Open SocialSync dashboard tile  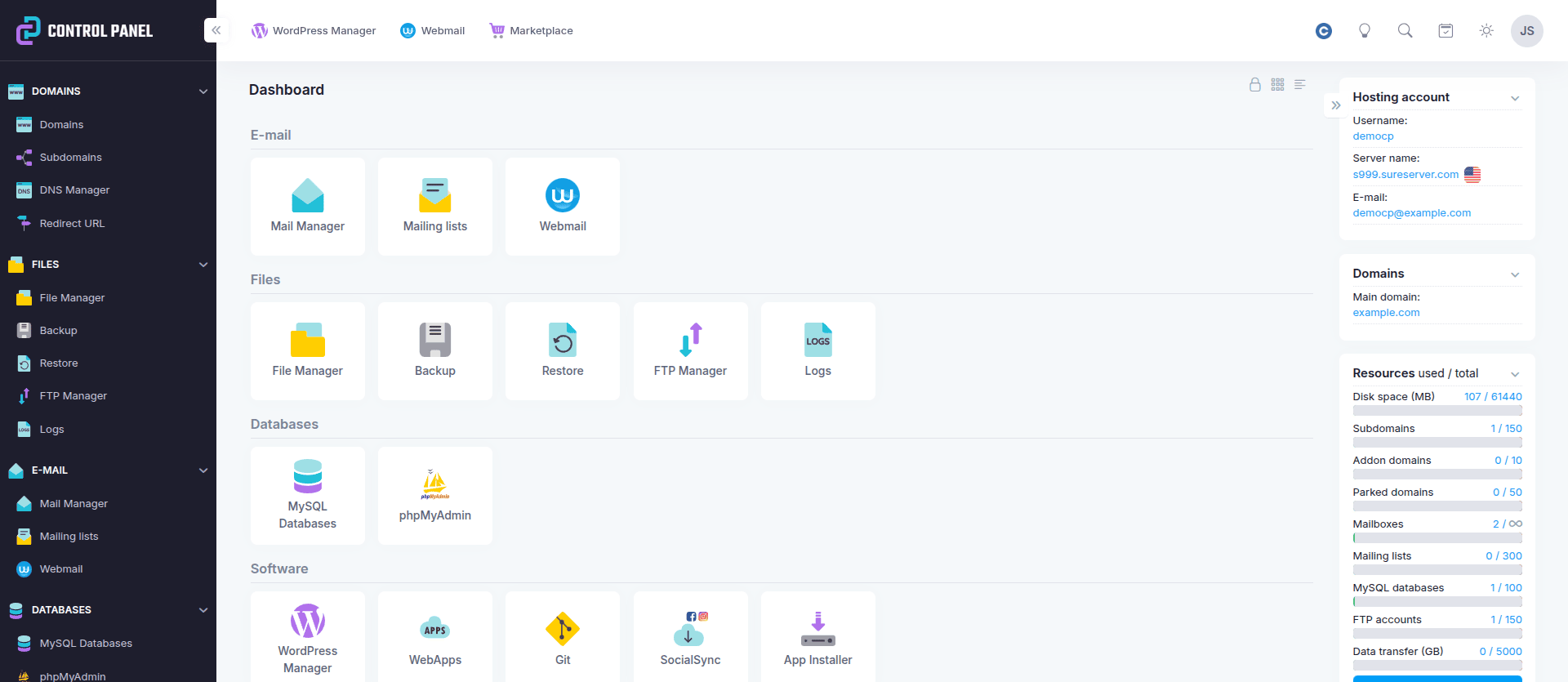pyautogui.click(x=690, y=637)
